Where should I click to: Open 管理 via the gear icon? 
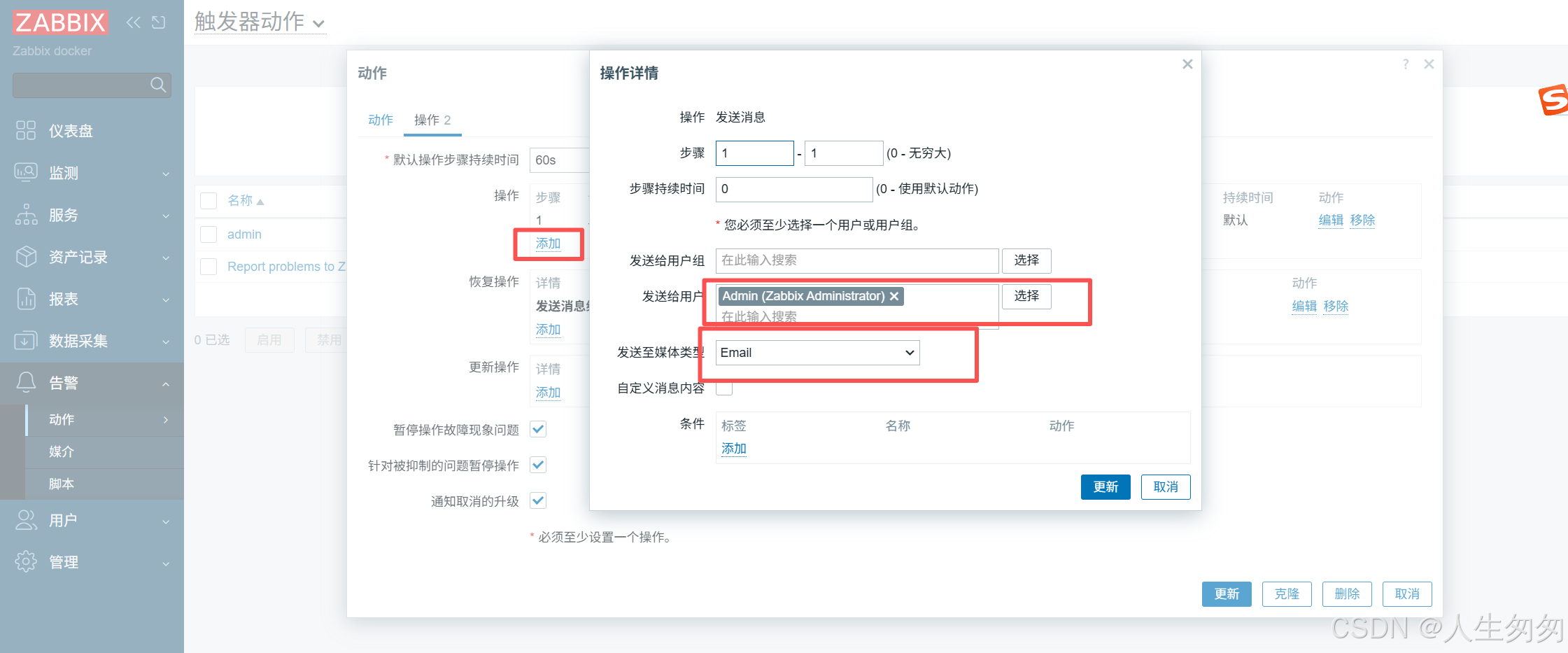26,561
